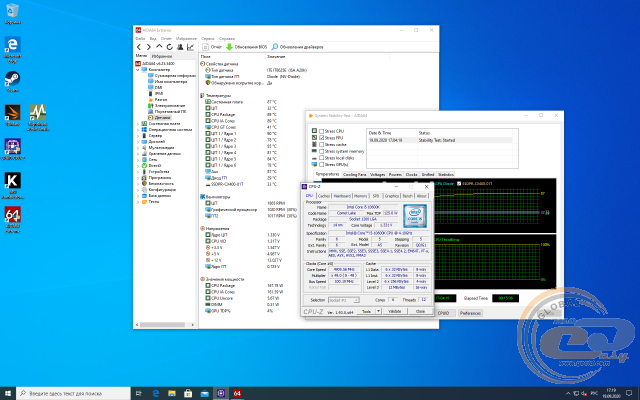Expand the Сервер tree node
This screenshot has width=640, height=400.
point(138,136)
